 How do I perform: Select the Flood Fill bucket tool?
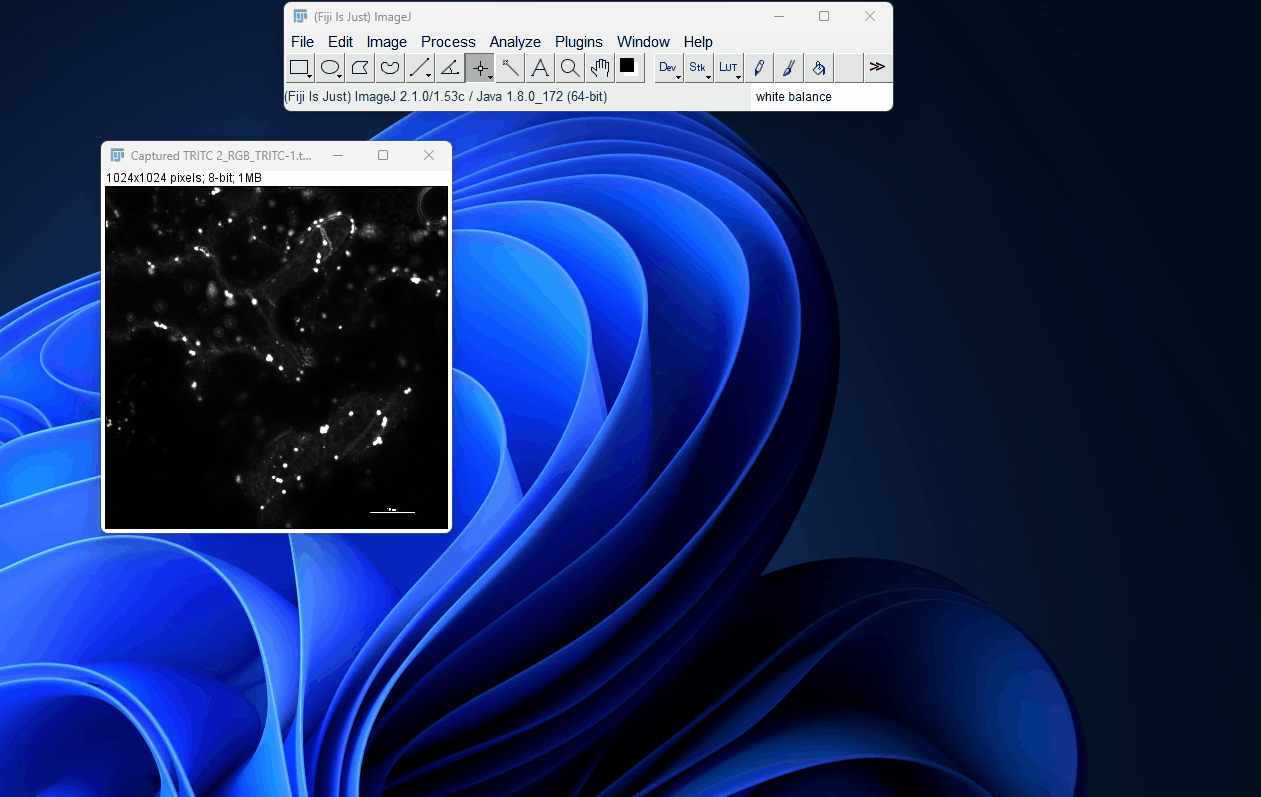819,68
